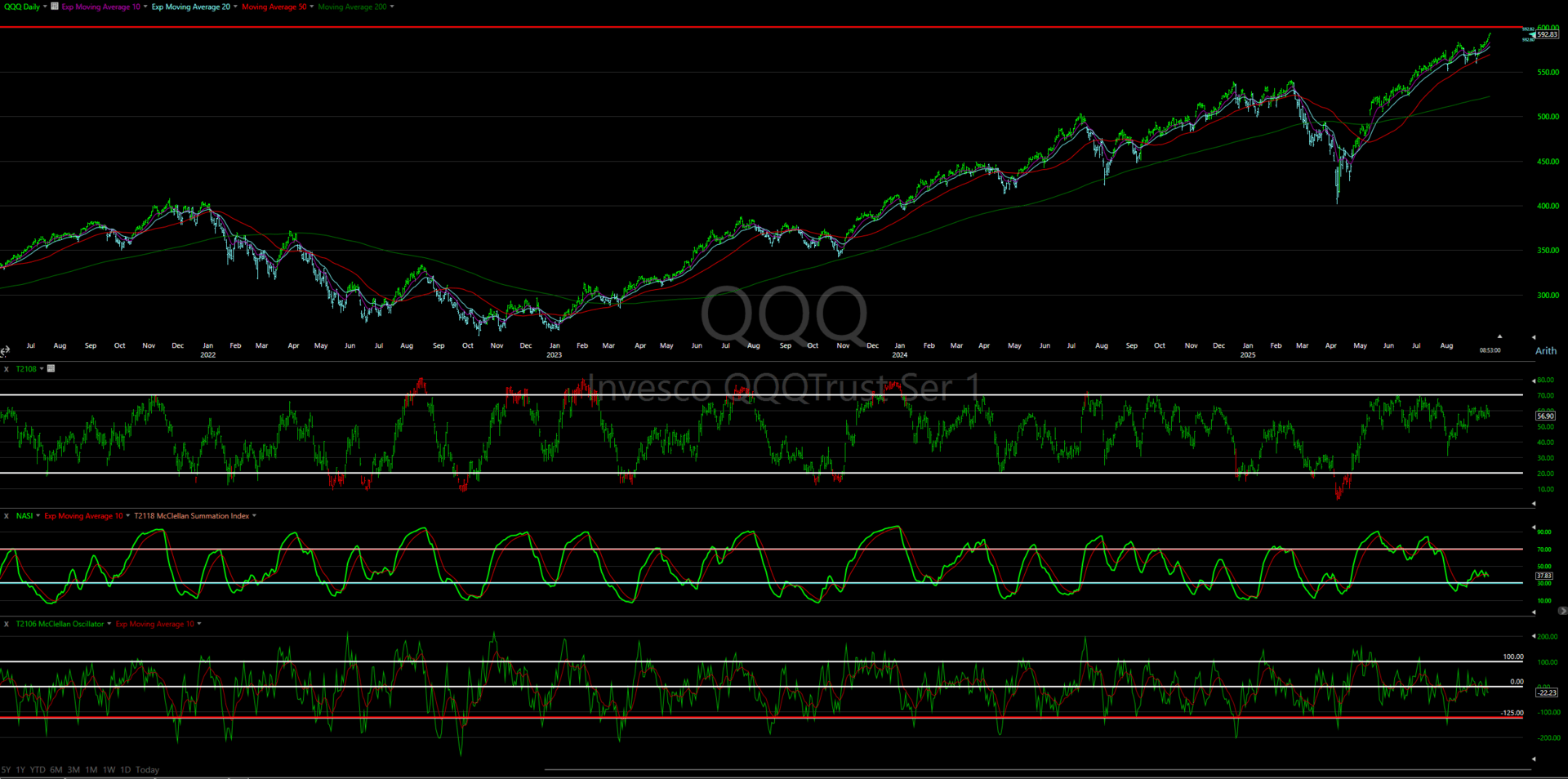Set the chart range to 5Y
The height and width of the screenshot is (779, 1568).
(x=7, y=770)
